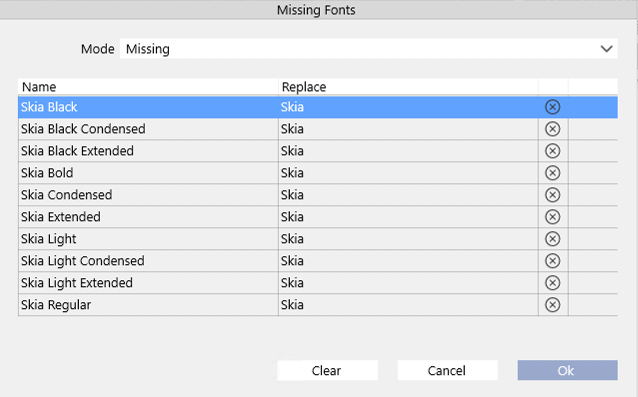Sort by the Name column header
The width and height of the screenshot is (638, 397).
coord(148,87)
